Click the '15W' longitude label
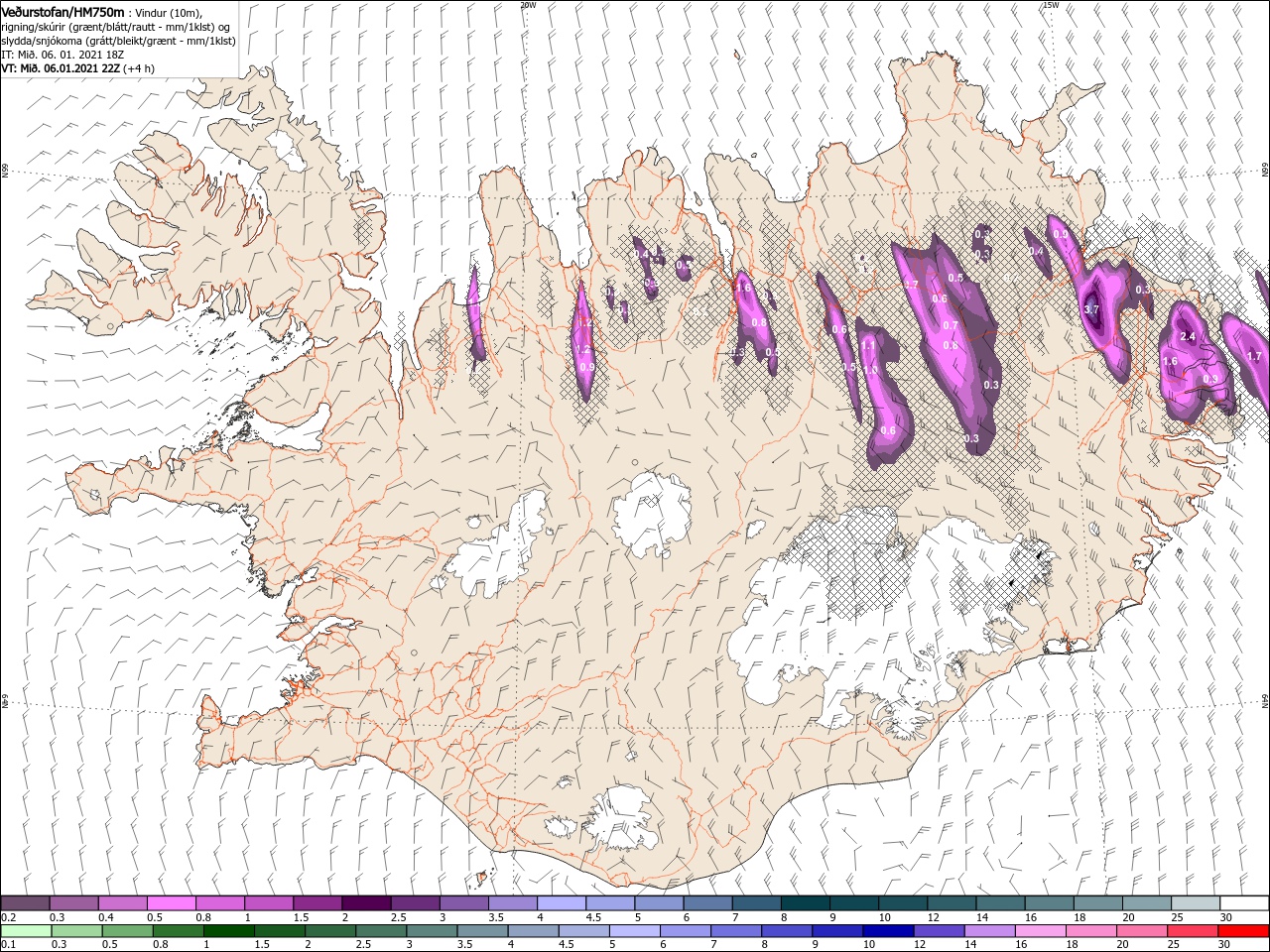Screen dimensions: 1270x952 click(x=1051, y=4)
